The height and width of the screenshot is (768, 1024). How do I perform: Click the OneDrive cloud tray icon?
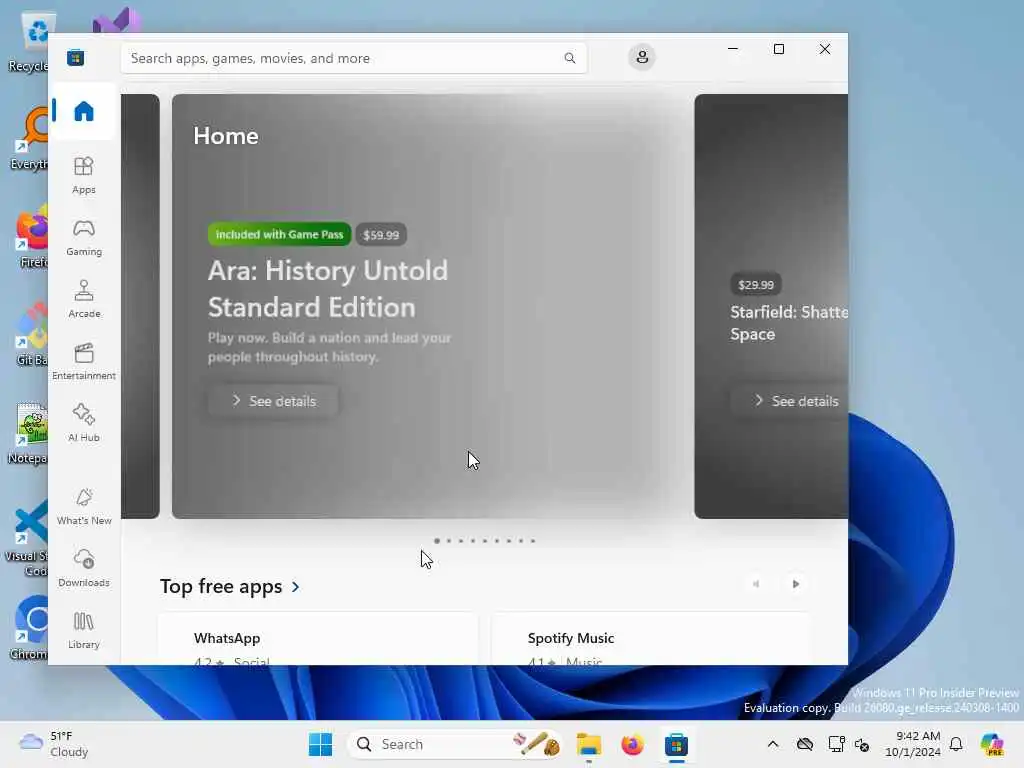click(805, 744)
